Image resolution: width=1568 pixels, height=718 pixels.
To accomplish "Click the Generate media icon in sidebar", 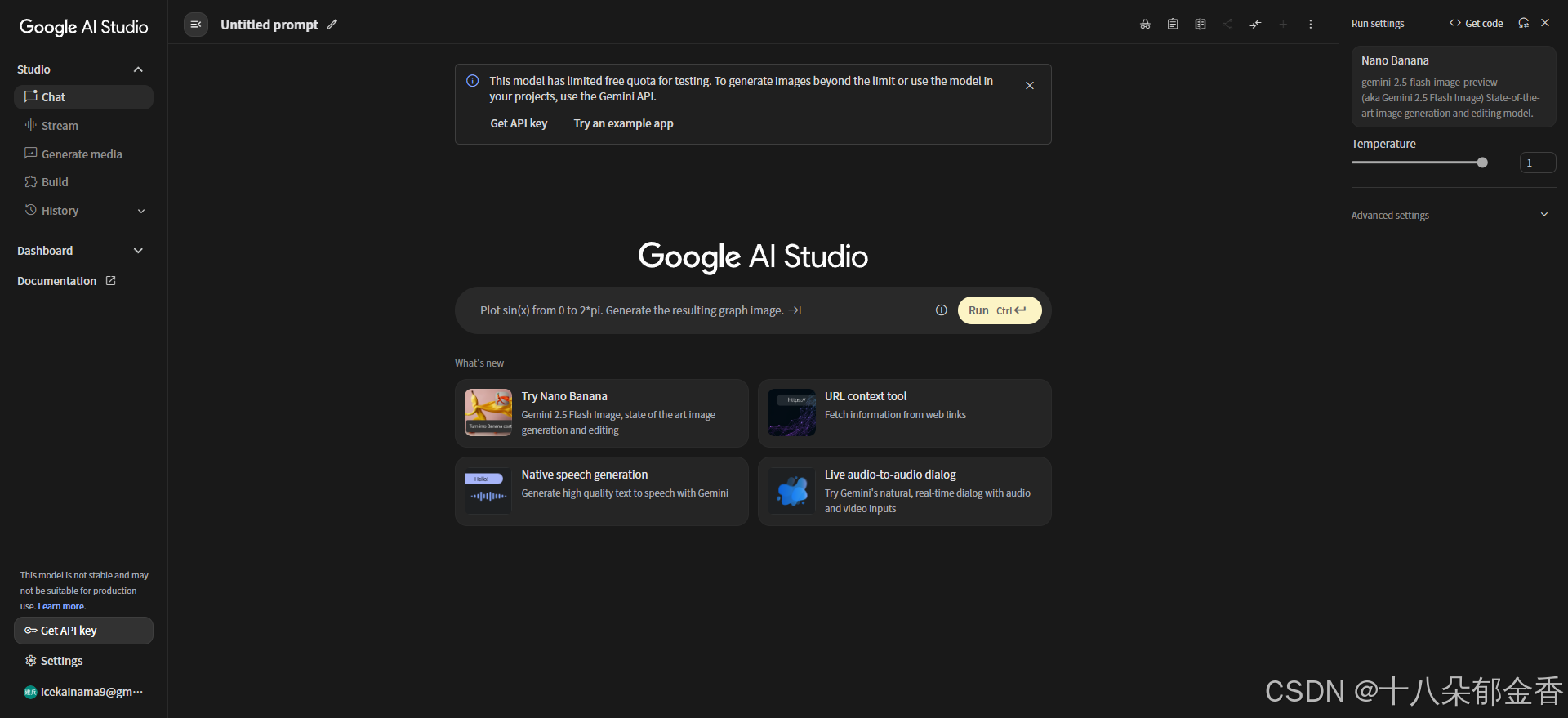I will tap(31, 154).
